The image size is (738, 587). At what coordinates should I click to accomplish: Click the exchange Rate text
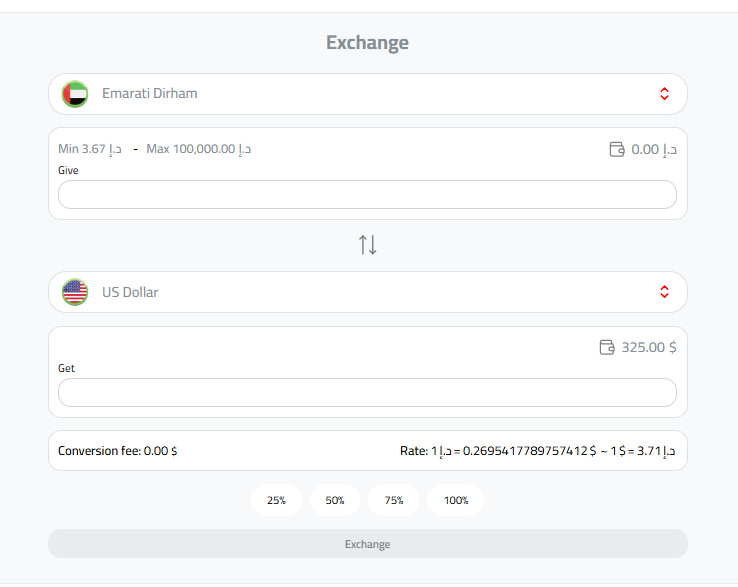click(x=538, y=451)
